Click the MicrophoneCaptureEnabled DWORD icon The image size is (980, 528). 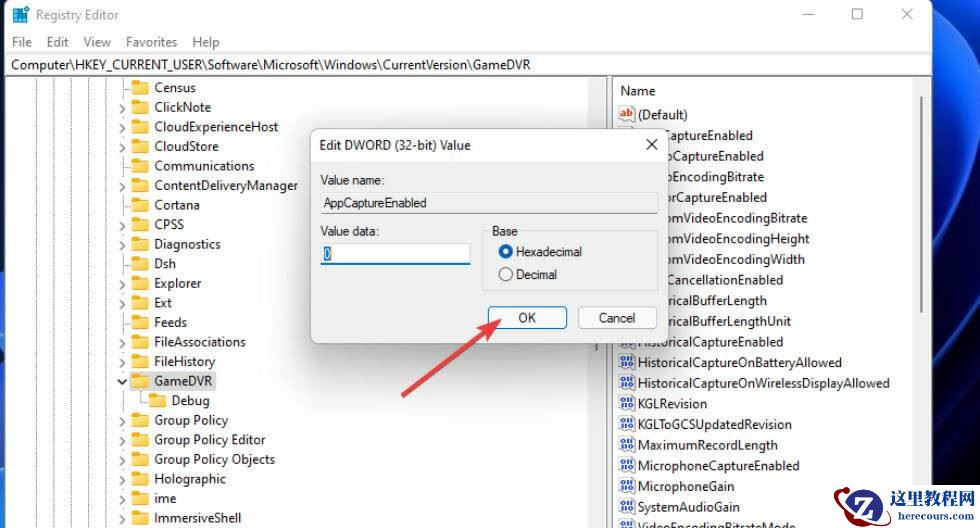[x=626, y=465]
